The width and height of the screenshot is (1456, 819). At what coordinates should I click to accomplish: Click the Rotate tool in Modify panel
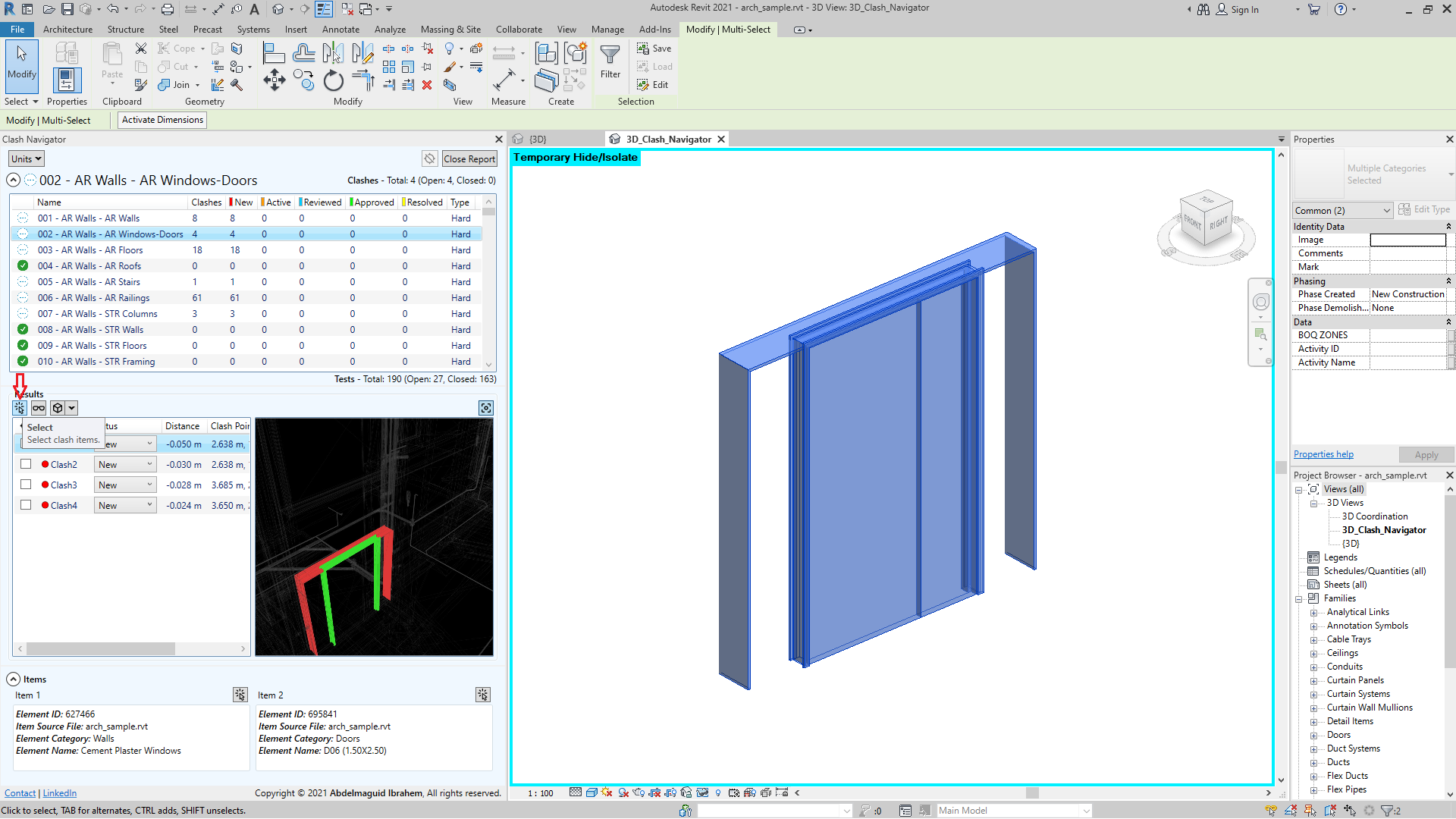pos(333,80)
